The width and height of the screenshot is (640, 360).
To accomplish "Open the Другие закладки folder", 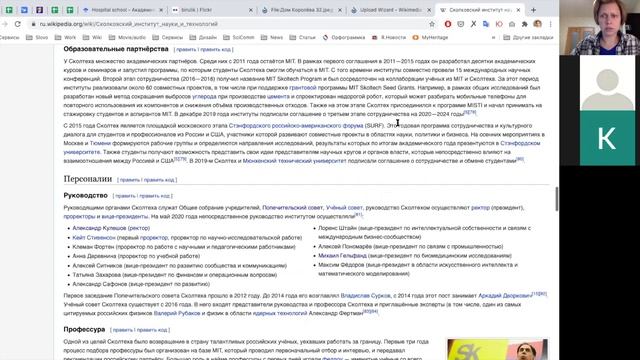I will pos(529,37).
